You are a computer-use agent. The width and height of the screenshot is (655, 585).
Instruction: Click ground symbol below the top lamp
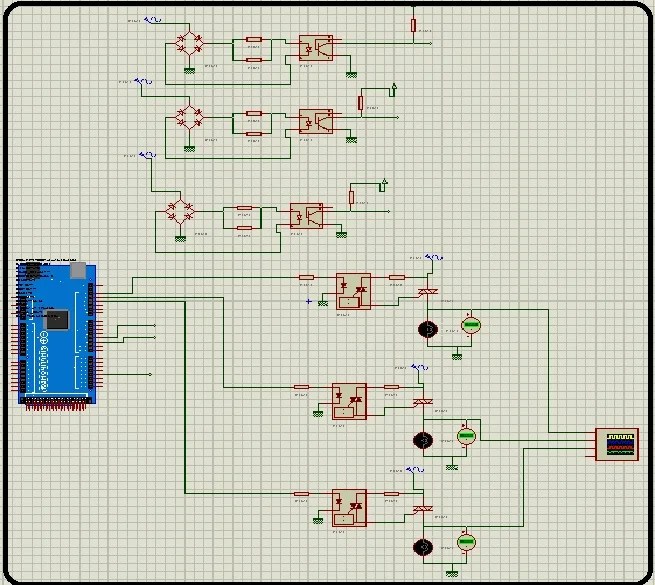tap(457, 357)
